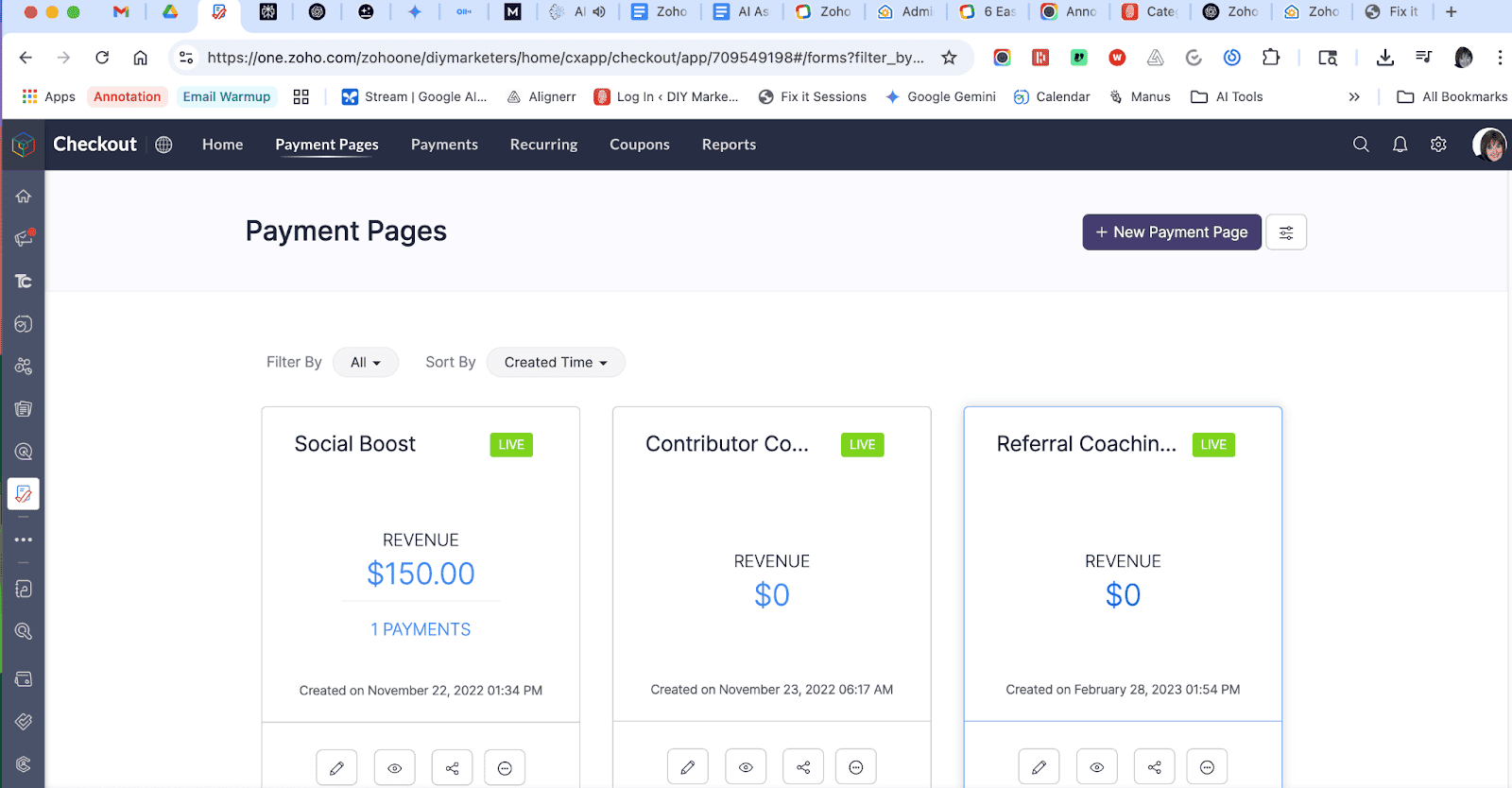Screen dimensions: 1512x788
Task: Preview the Social Boost page via eye icon
Action: (x=394, y=768)
